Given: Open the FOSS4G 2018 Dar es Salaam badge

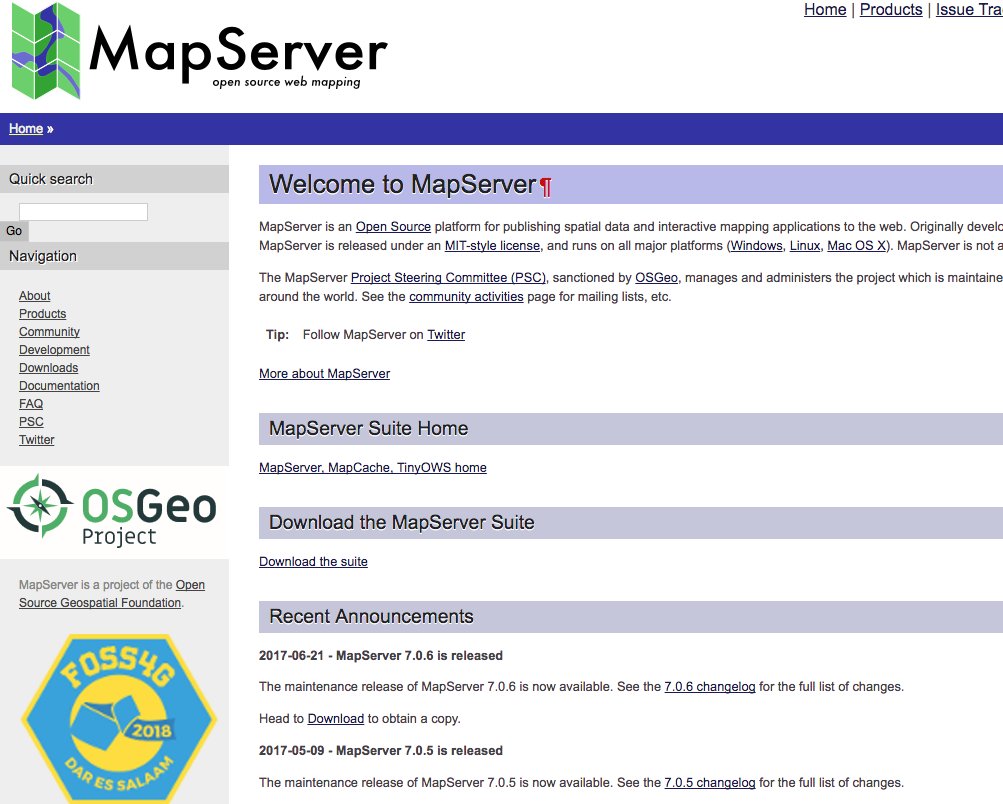Looking at the screenshot, I should [119, 718].
